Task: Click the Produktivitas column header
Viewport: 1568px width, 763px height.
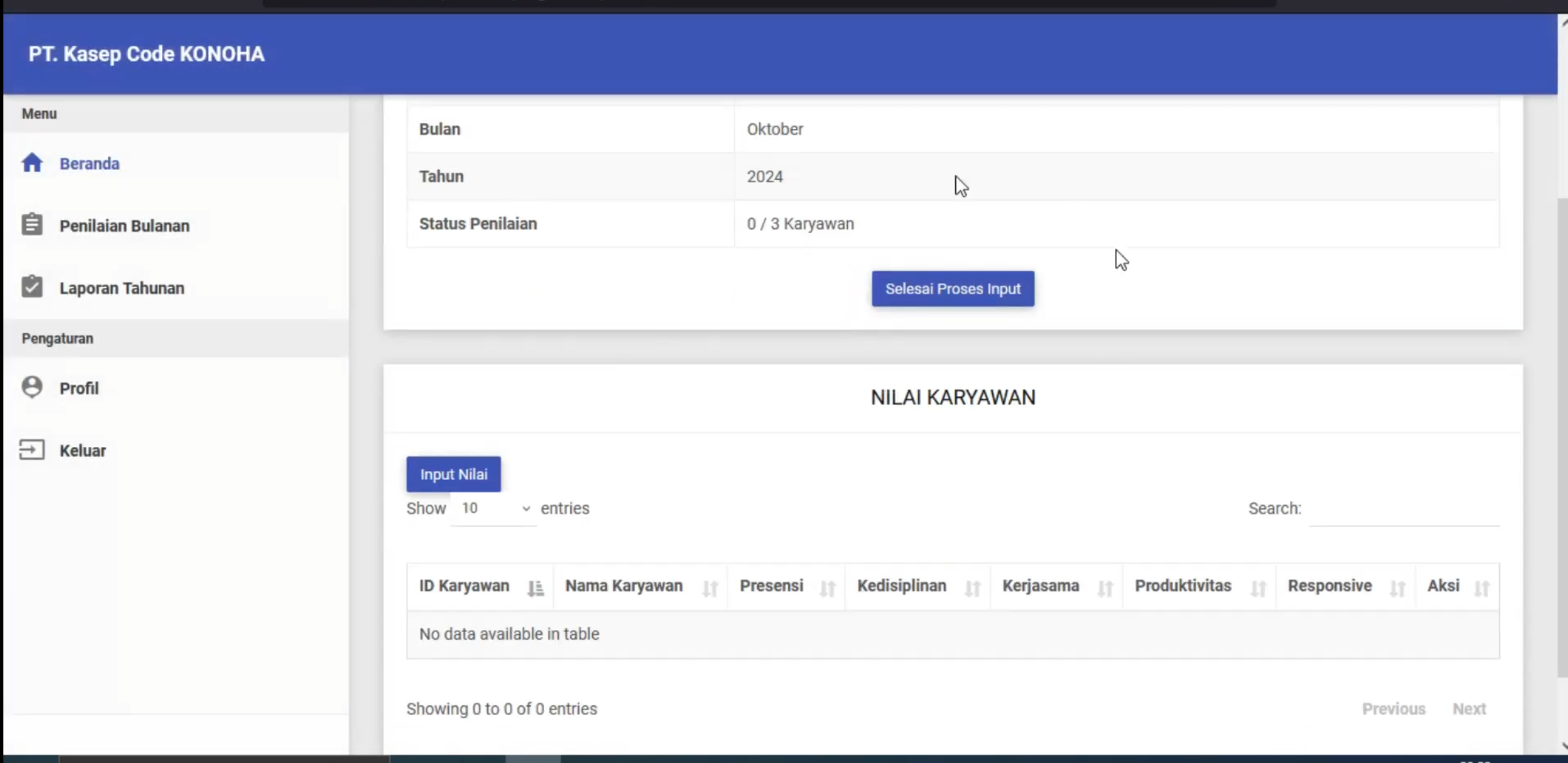Action: pyautogui.click(x=1199, y=586)
